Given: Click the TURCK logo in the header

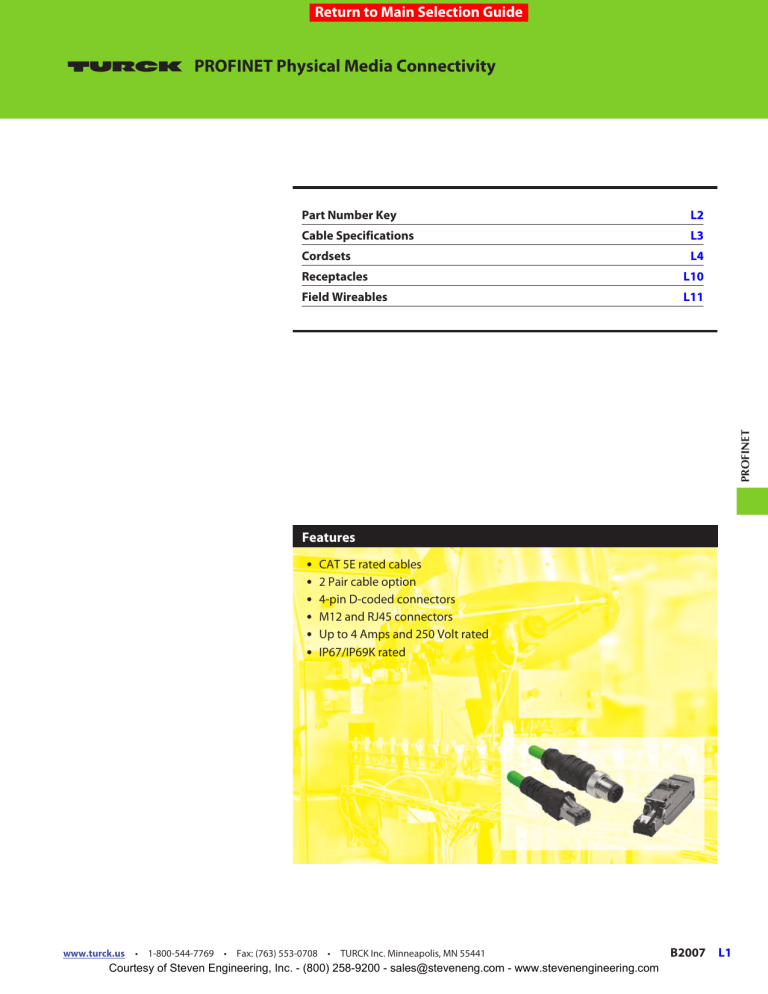Looking at the screenshot, I should (124, 66).
